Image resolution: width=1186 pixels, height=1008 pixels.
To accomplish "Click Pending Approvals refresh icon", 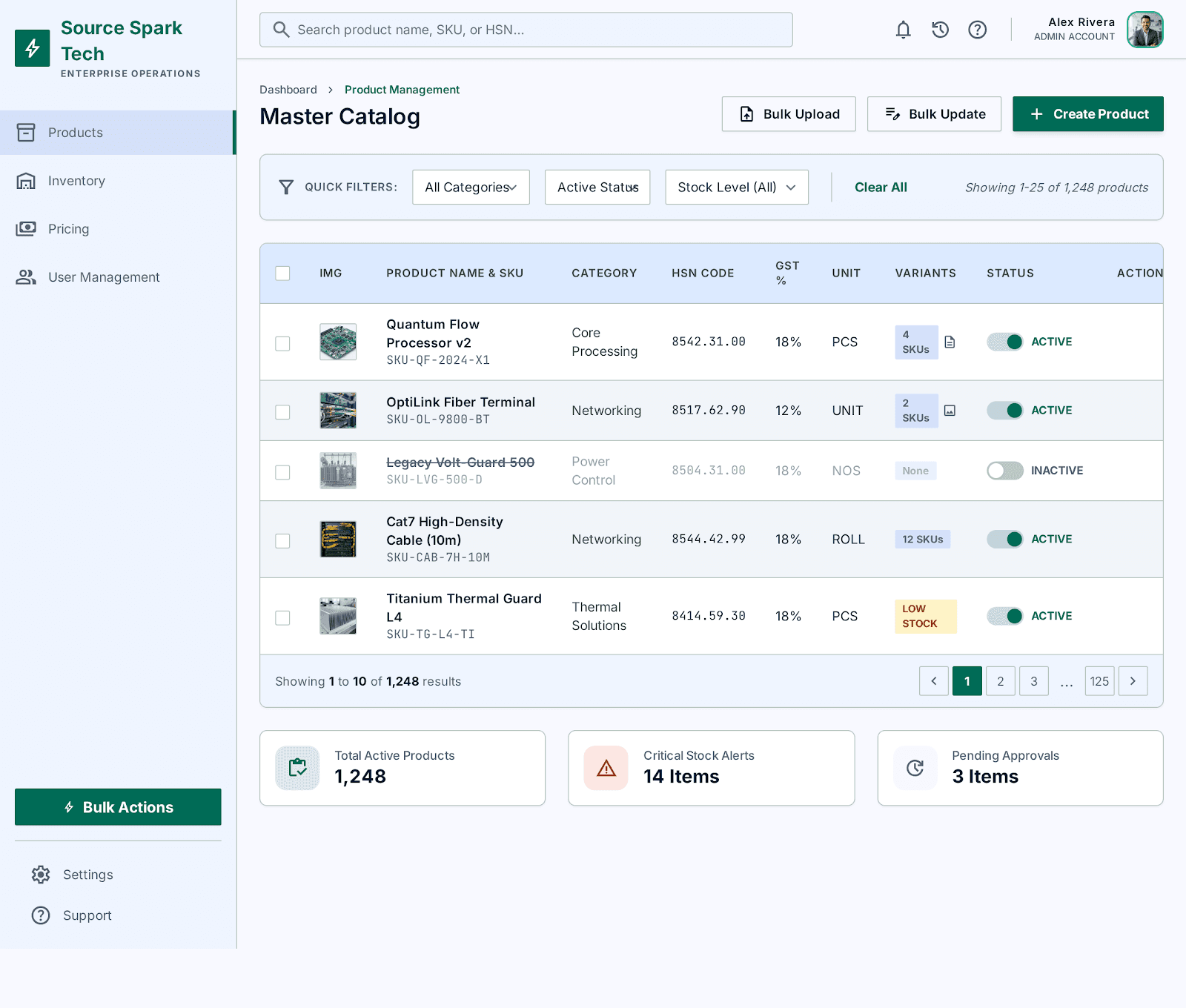I will 915,768.
